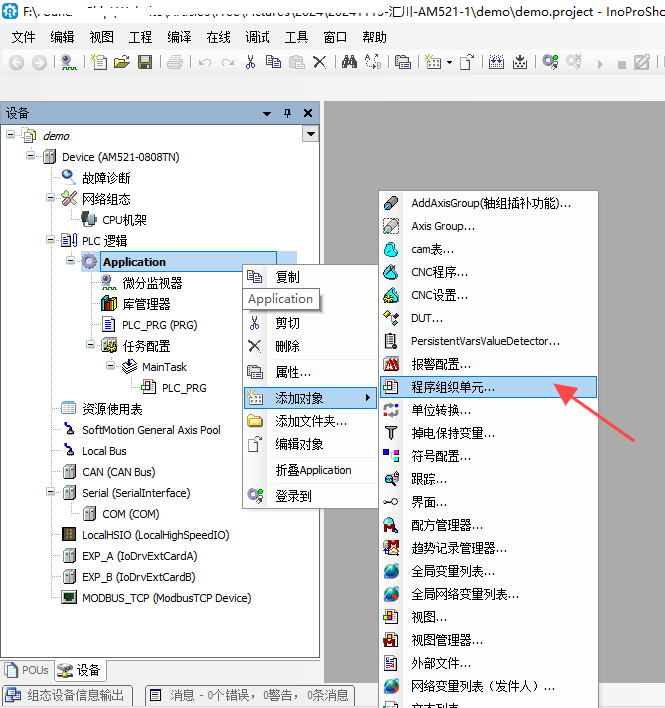Click the Cut scissors icon in the toolbar

tap(251, 62)
